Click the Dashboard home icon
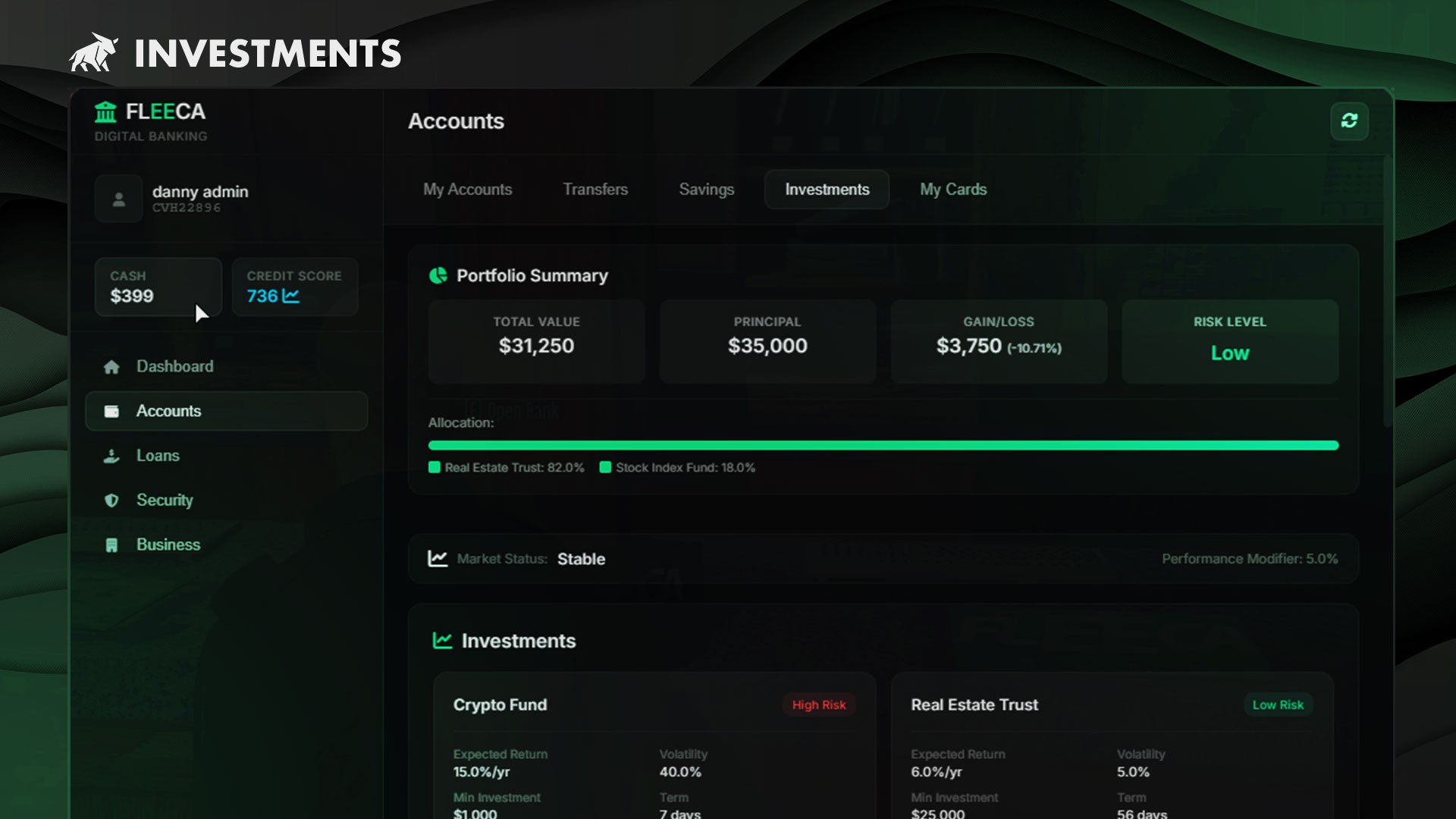The height and width of the screenshot is (819, 1456). pos(111,367)
